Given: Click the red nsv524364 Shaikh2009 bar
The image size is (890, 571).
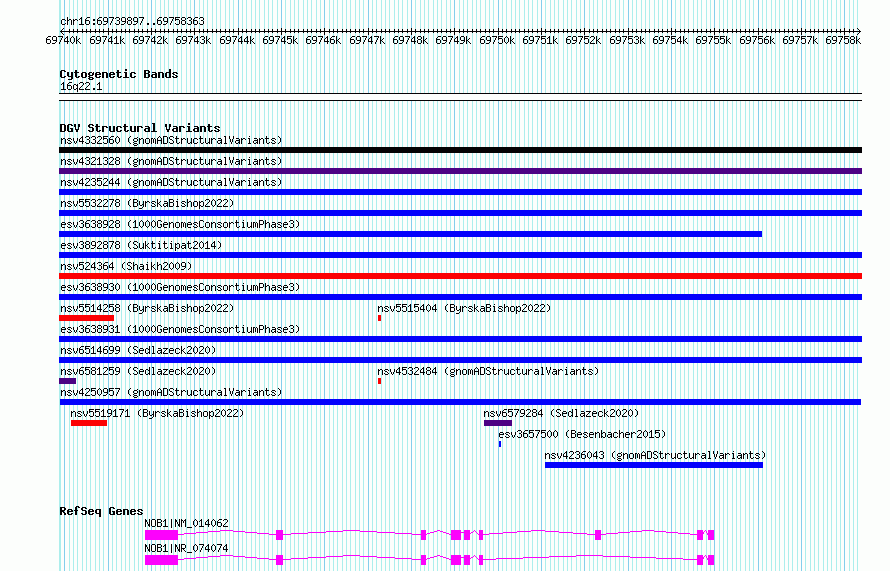Looking at the screenshot, I should point(460,276).
